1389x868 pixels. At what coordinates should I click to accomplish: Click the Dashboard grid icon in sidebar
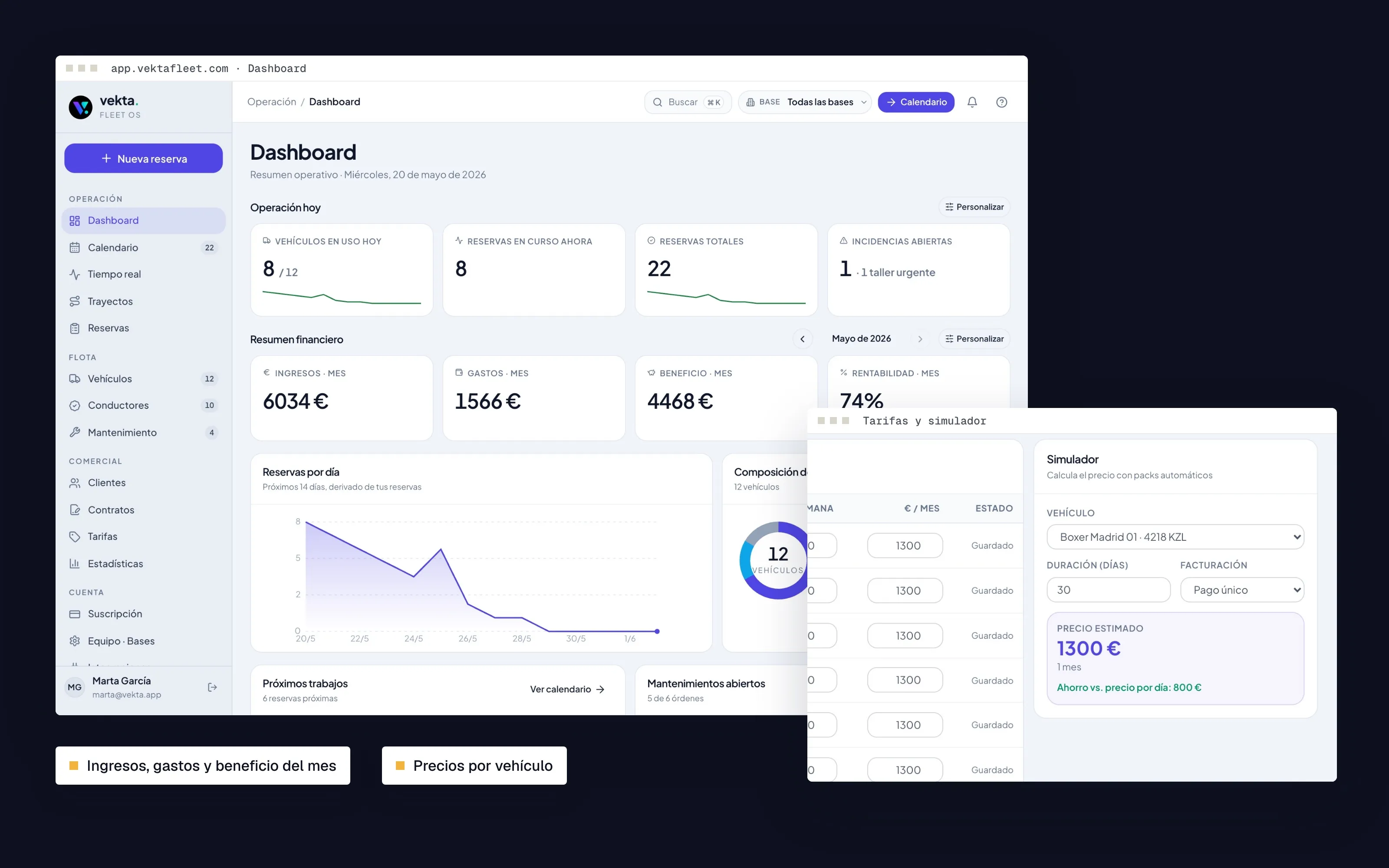[x=75, y=220]
